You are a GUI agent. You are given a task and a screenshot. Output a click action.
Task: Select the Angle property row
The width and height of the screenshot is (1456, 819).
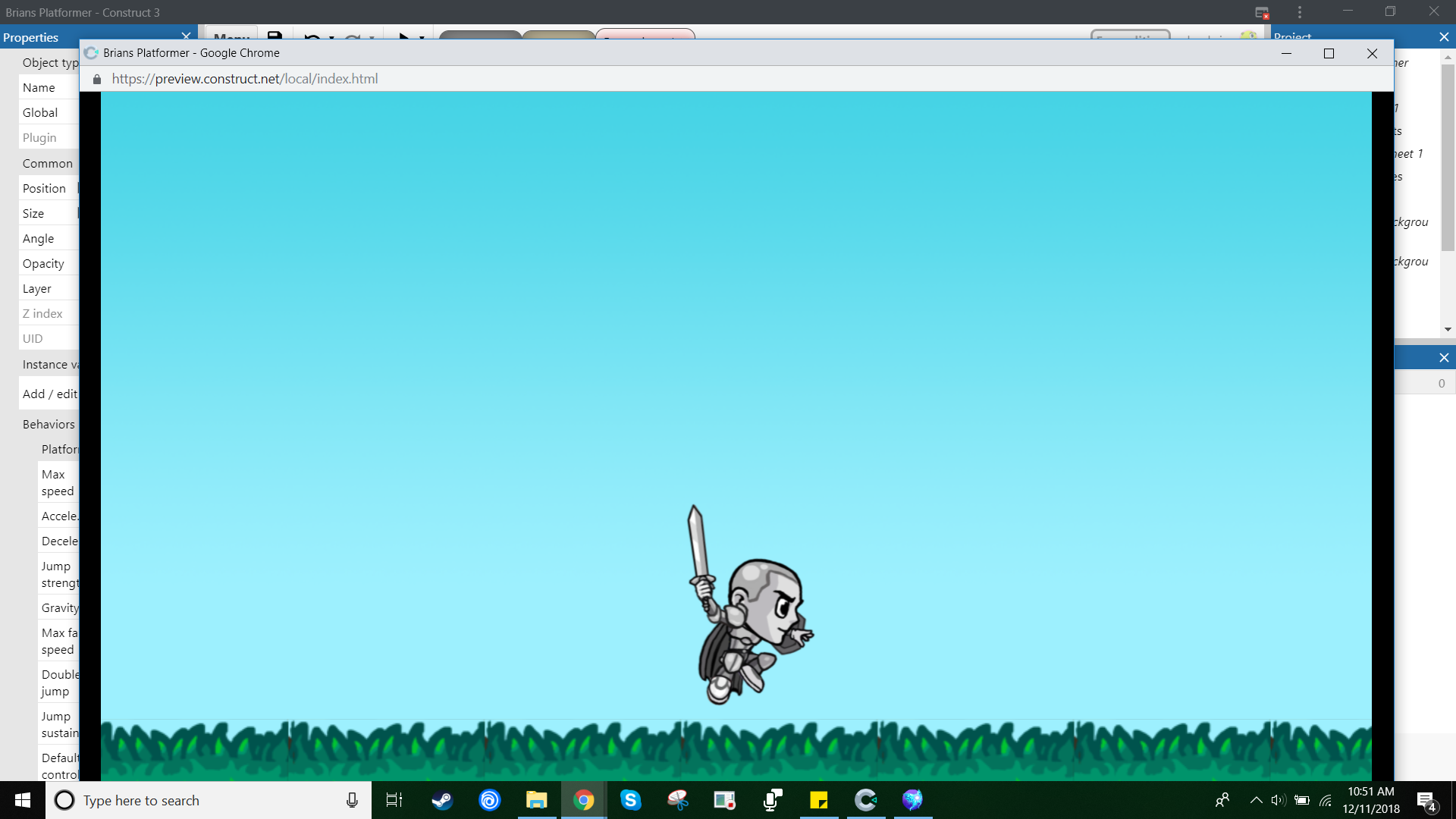pyautogui.click(x=49, y=239)
